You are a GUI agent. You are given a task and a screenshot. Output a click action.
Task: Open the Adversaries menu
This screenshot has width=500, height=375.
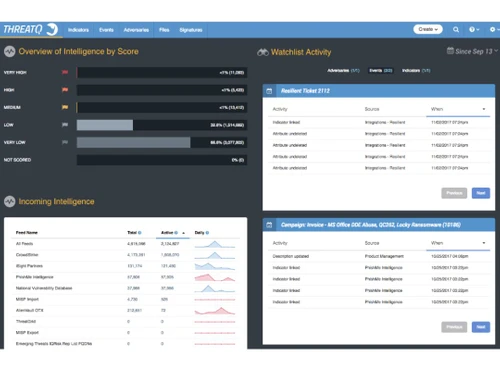(136, 30)
